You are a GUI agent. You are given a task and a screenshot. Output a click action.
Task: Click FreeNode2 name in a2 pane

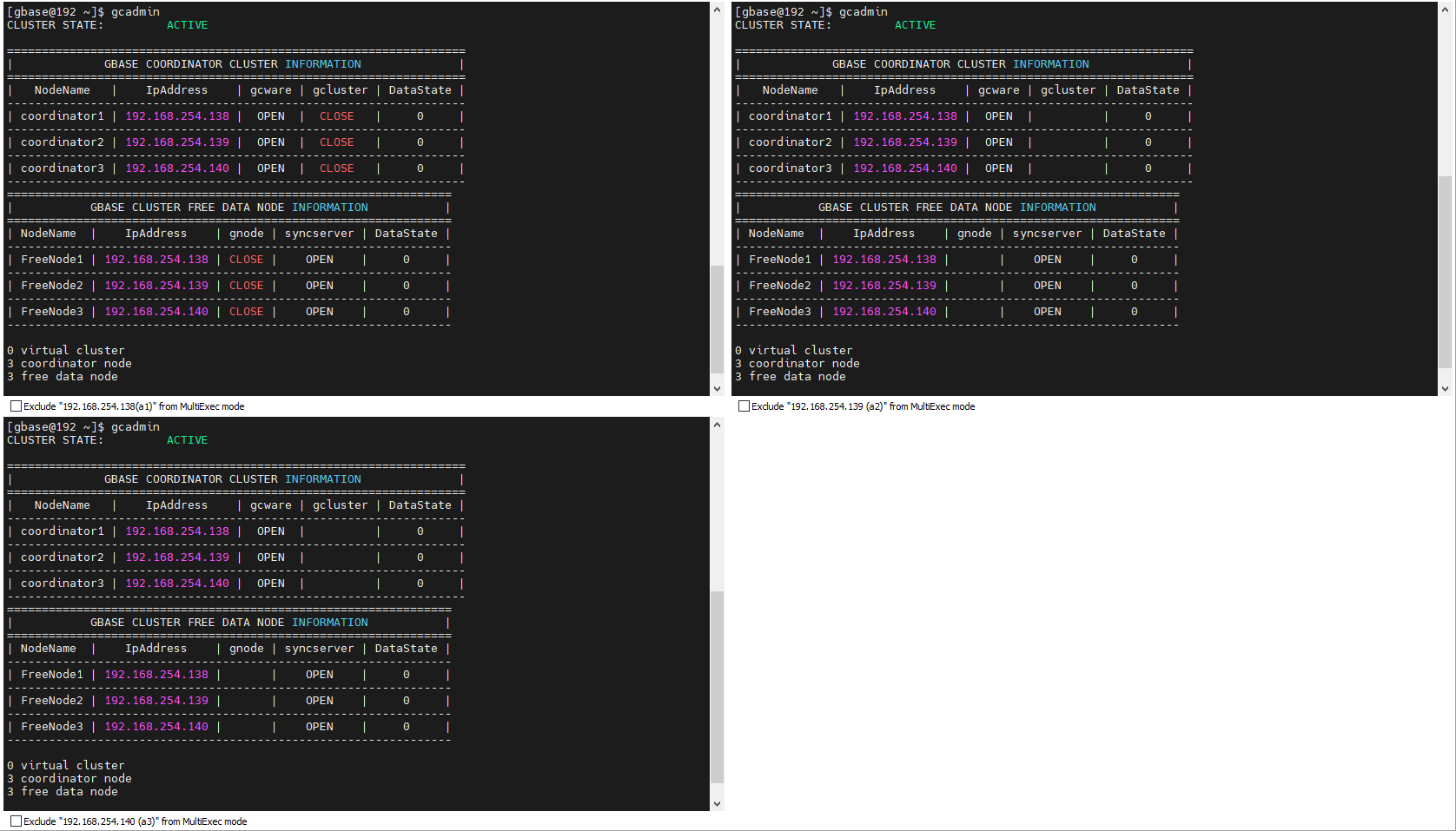tap(780, 286)
